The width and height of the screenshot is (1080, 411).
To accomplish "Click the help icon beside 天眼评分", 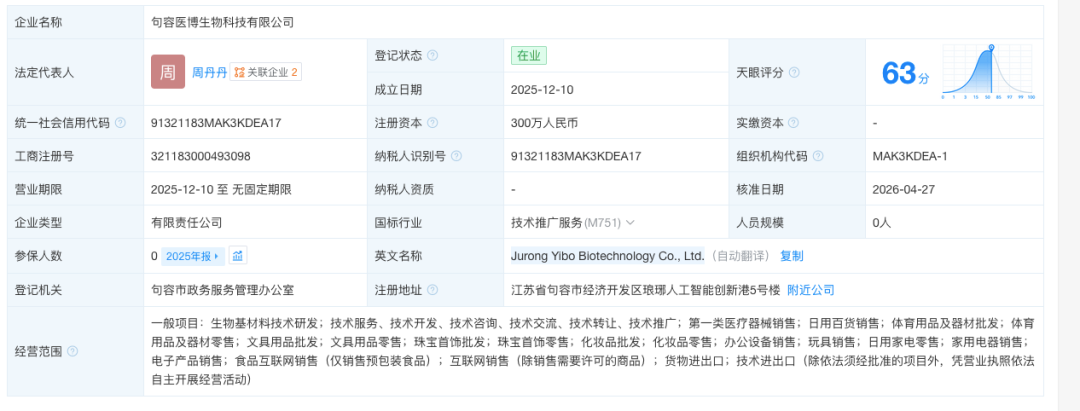I will coord(794,72).
